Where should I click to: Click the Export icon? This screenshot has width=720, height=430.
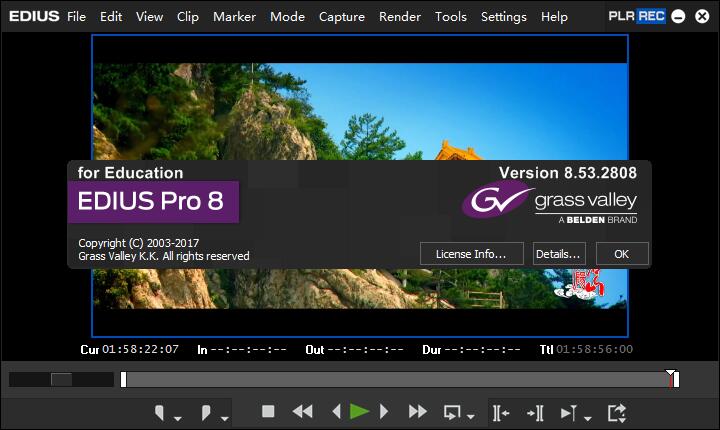coord(617,413)
